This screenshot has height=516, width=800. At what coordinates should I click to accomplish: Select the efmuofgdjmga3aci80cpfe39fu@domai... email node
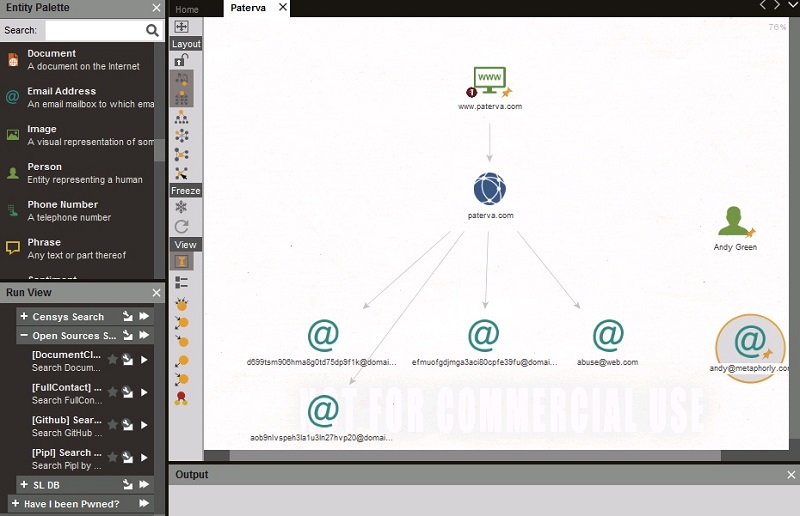coord(484,342)
